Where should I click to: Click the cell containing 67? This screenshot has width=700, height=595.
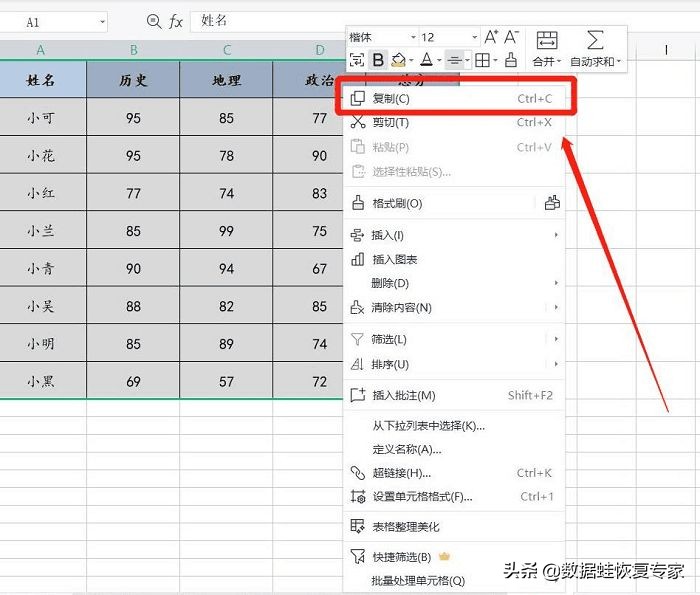click(308, 268)
